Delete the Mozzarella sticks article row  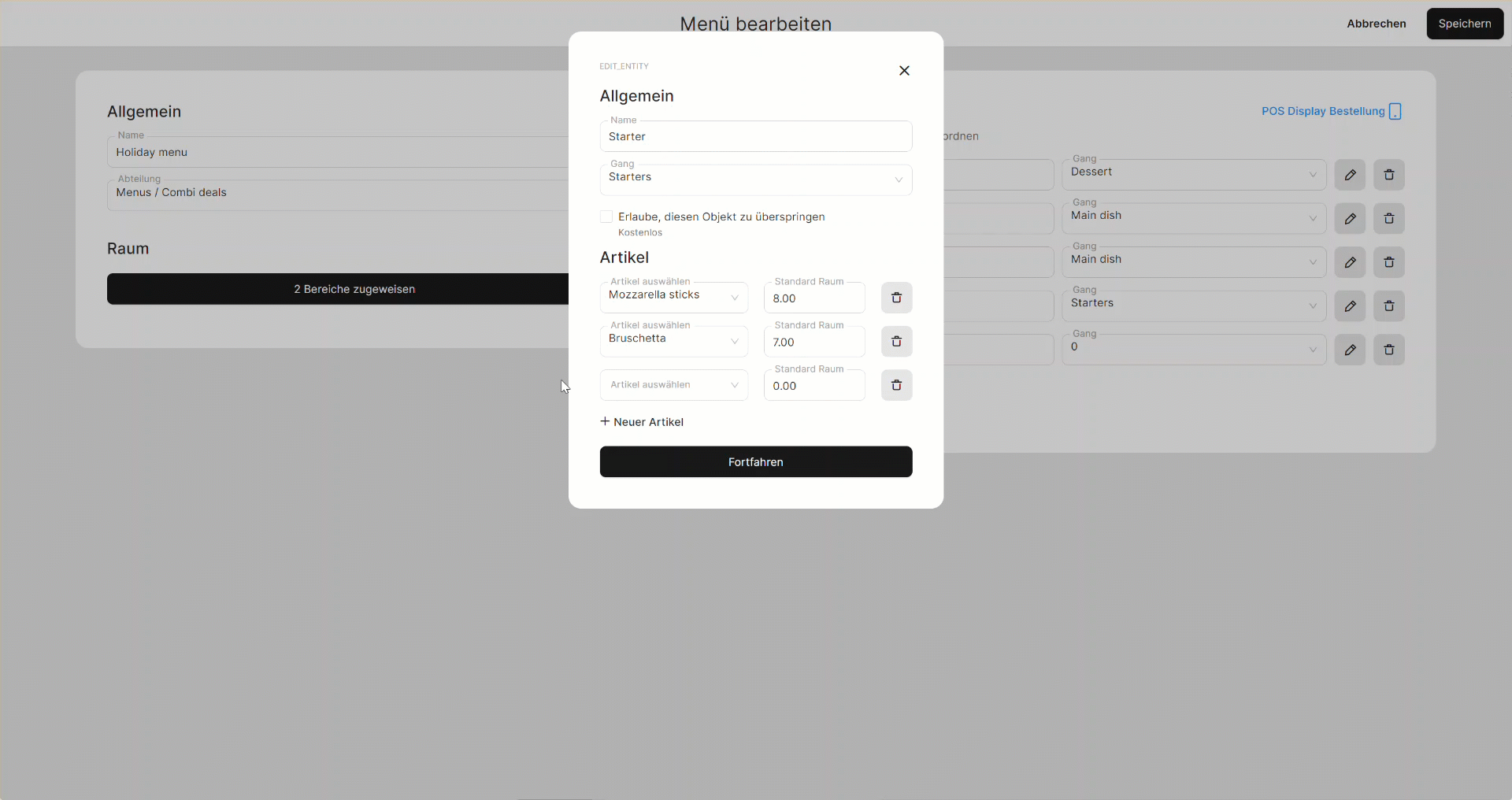[x=896, y=298]
